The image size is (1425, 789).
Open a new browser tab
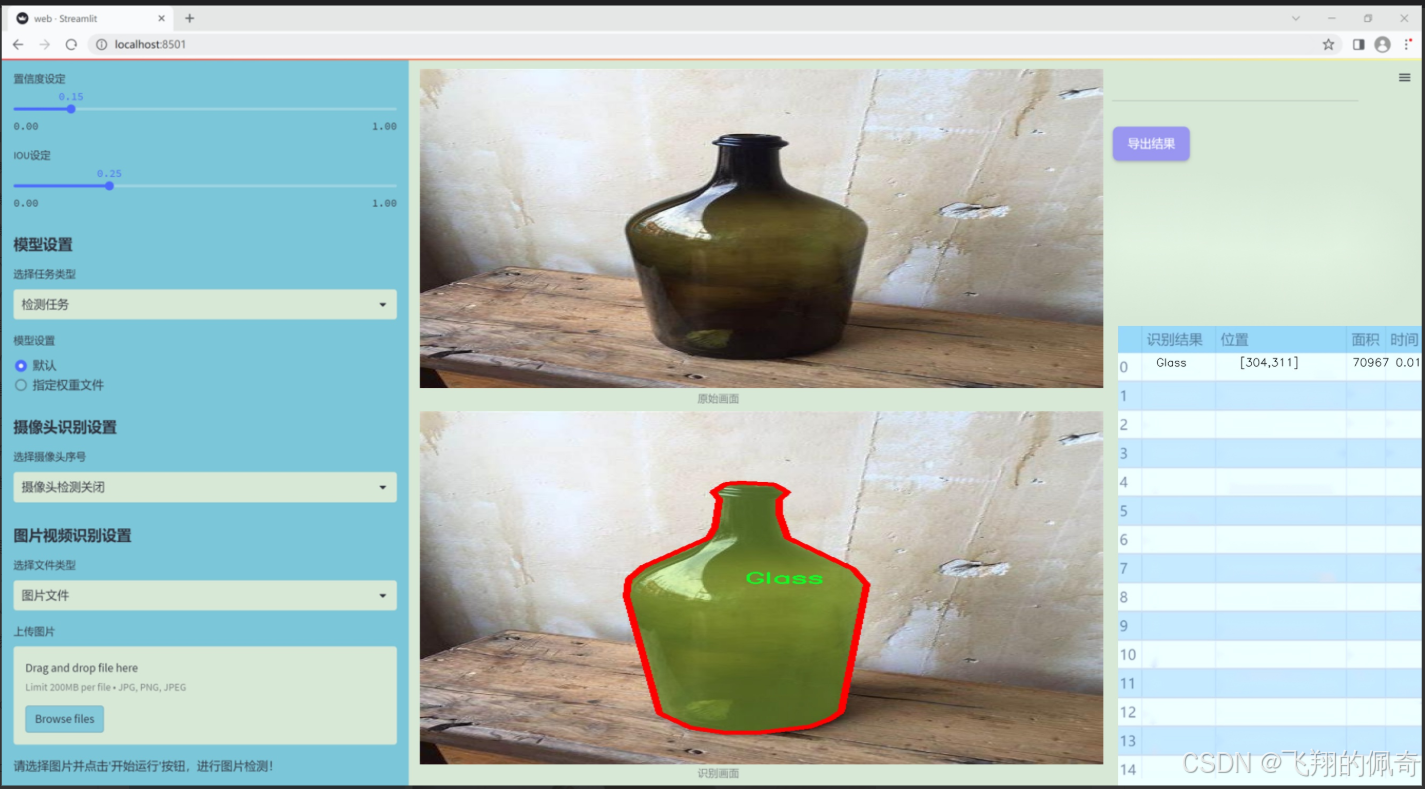189,18
